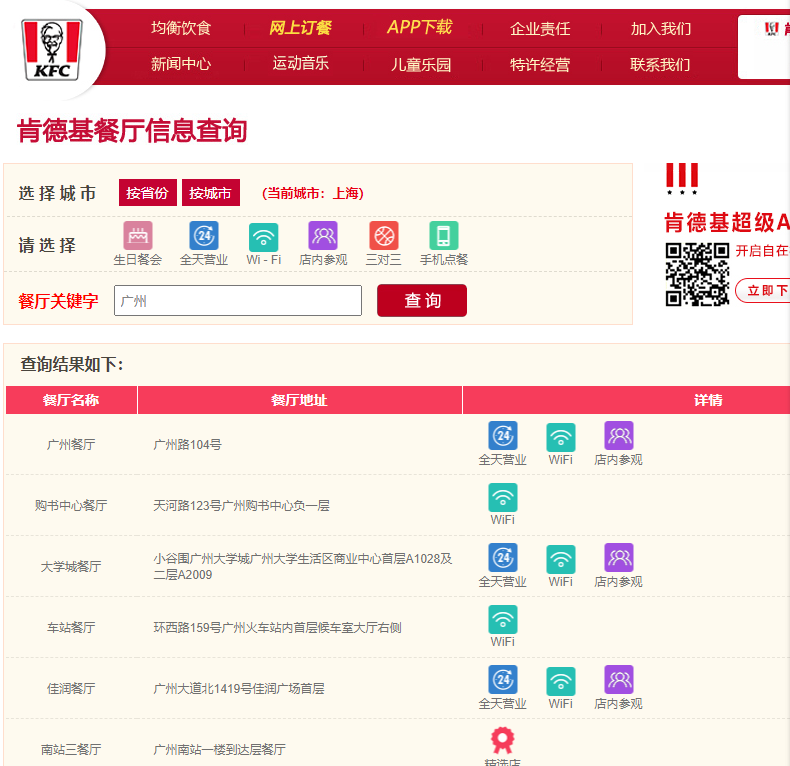Click WiFi icon in 佳润餐厅 row
The height and width of the screenshot is (766, 790).
561,681
